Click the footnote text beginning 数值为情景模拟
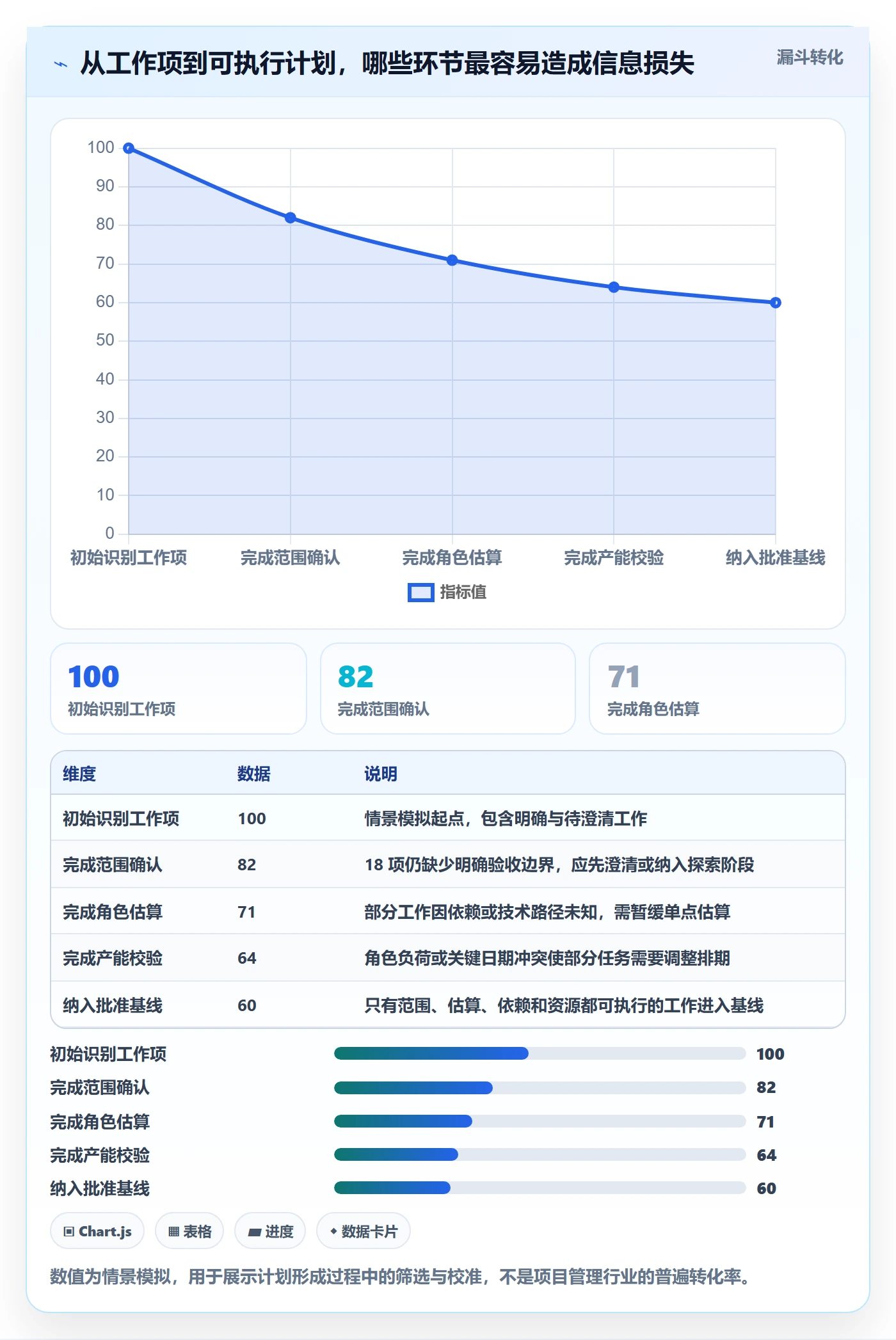This screenshot has width=896, height=1340. point(400,1277)
